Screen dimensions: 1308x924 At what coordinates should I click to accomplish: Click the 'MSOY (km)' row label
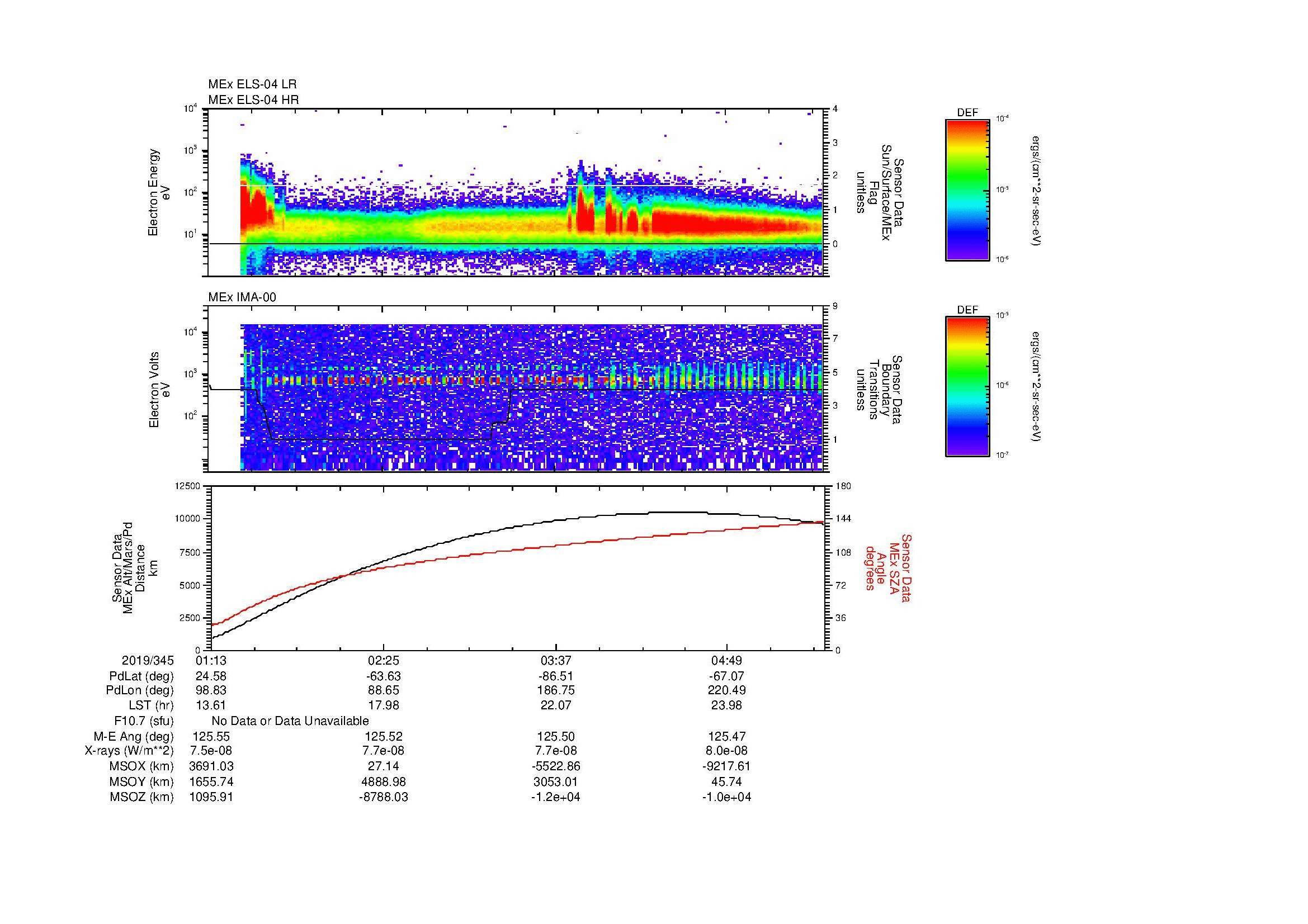pyautogui.click(x=141, y=781)
